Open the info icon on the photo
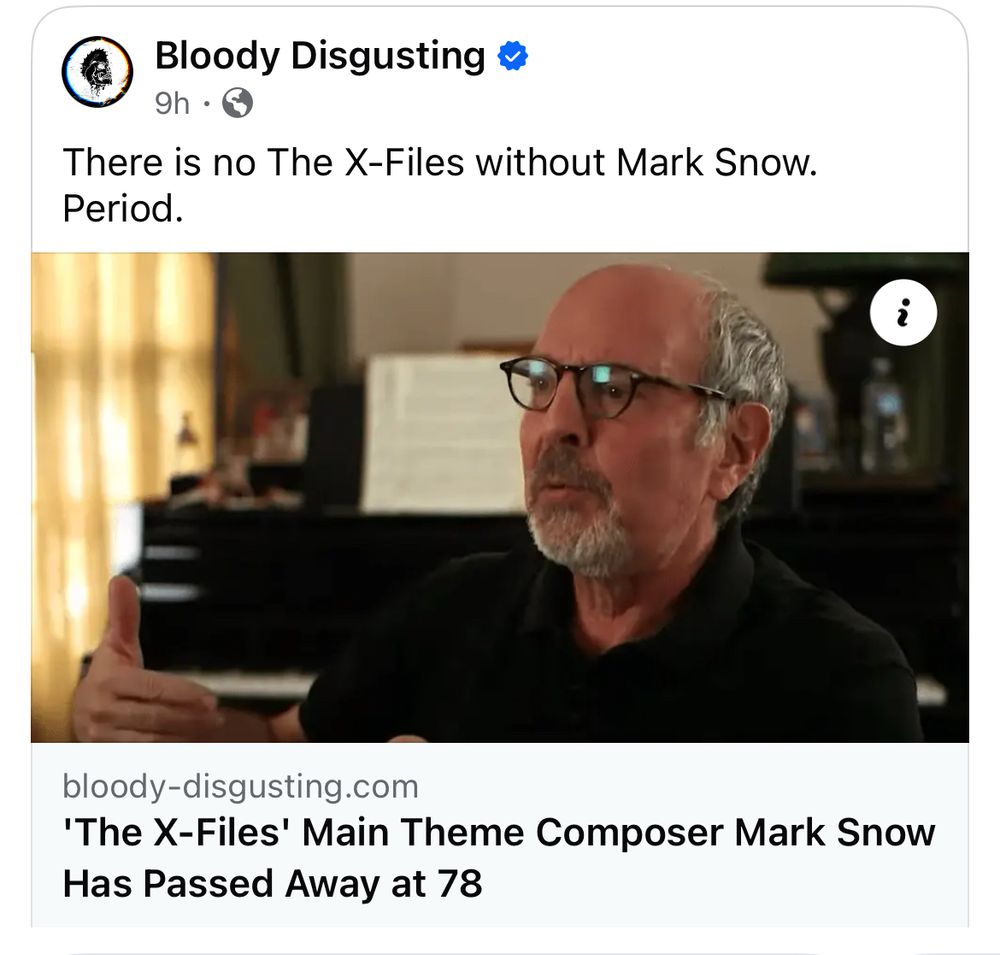1000x955 pixels. point(902,313)
